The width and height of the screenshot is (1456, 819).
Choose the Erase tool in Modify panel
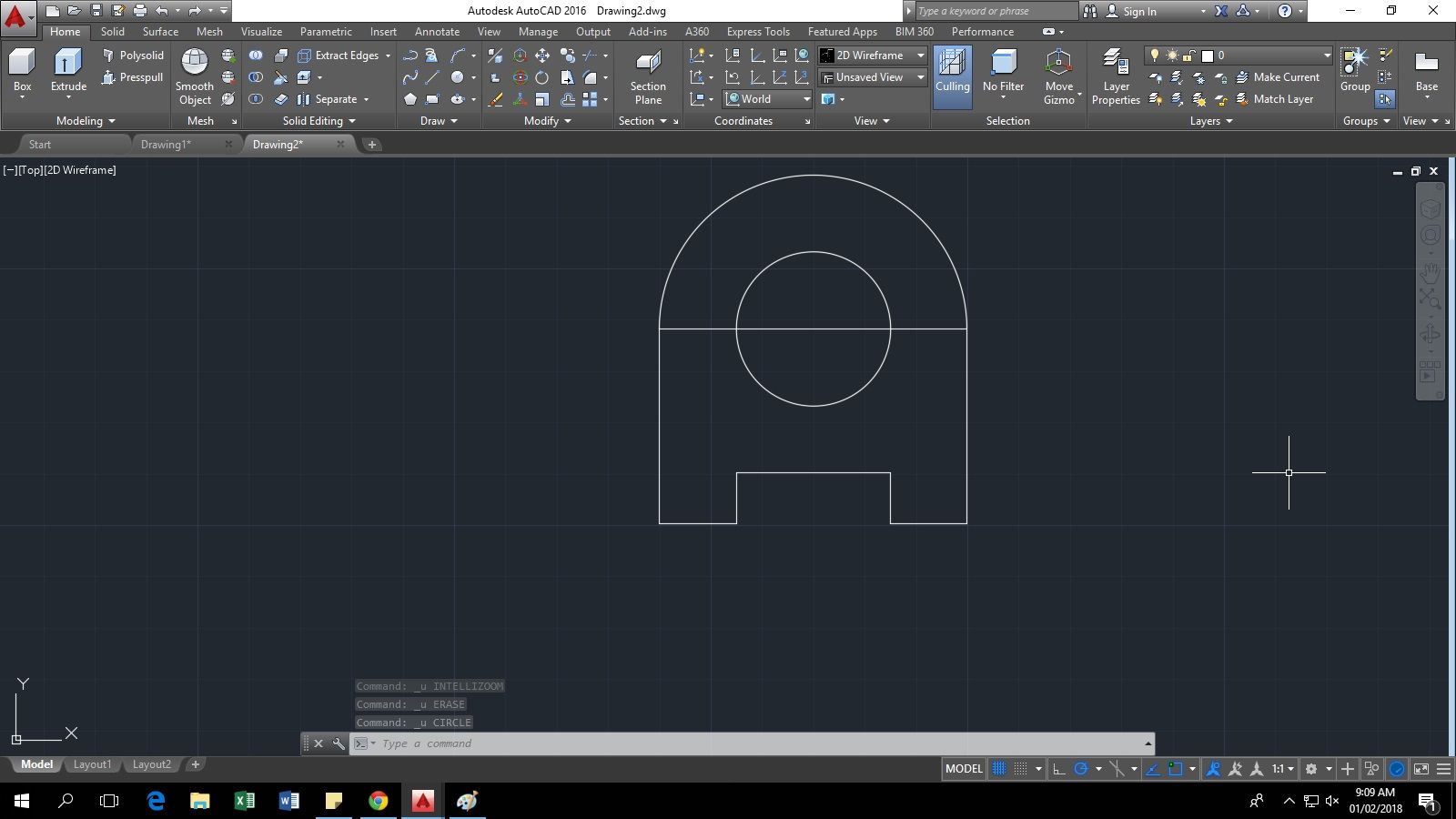coord(495,99)
